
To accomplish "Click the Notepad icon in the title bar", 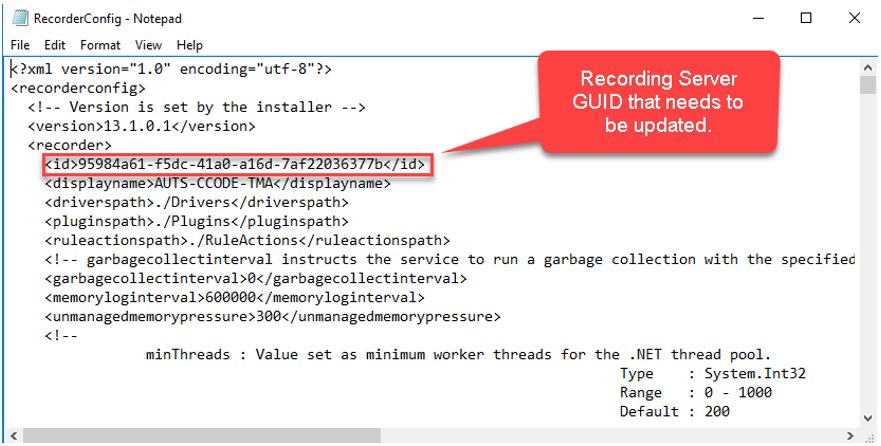I will [x=18, y=18].
